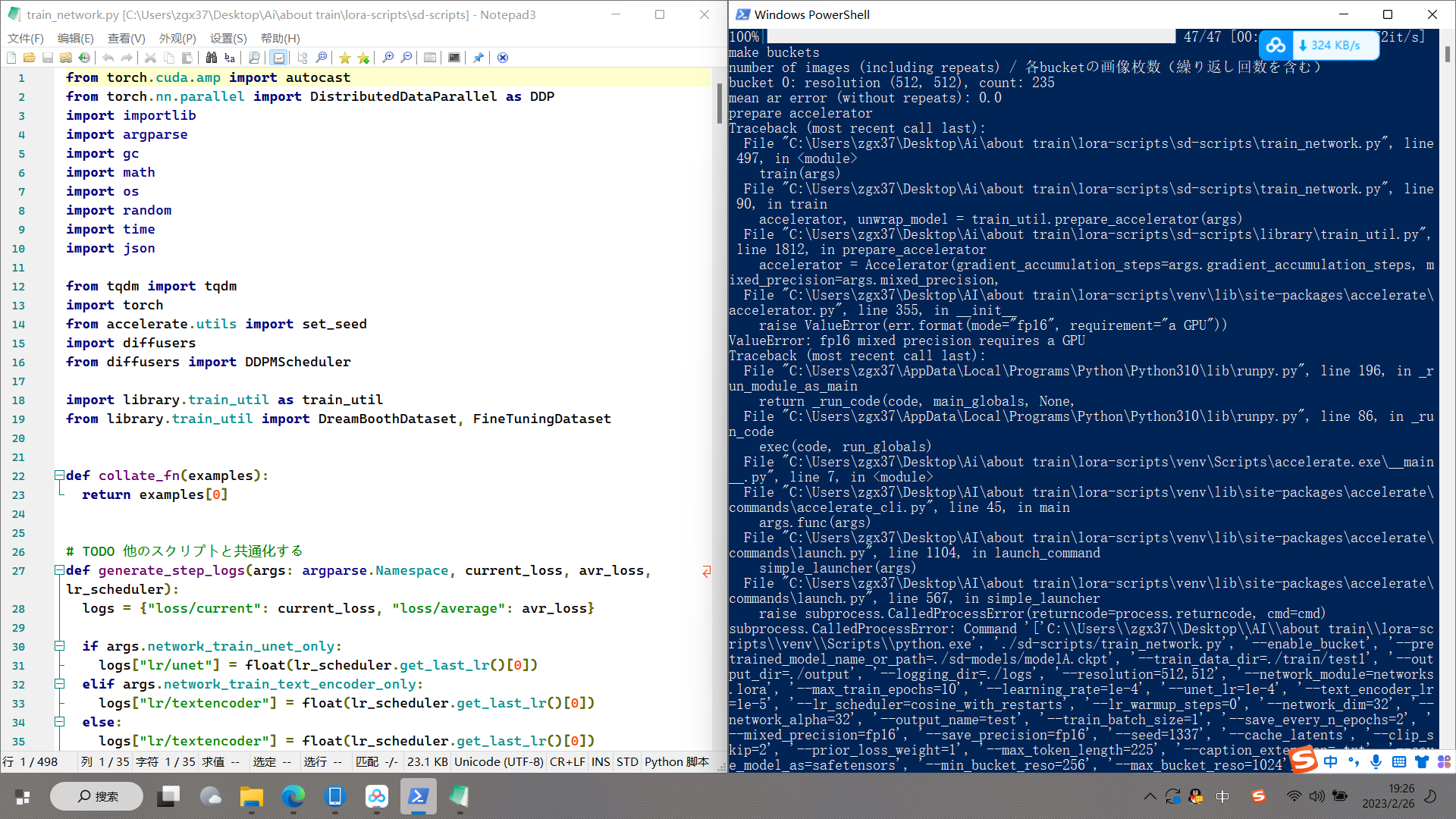Create a new file in Notepad3 toolbar
The height and width of the screenshot is (819, 1456).
pyautogui.click(x=11, y=58)
